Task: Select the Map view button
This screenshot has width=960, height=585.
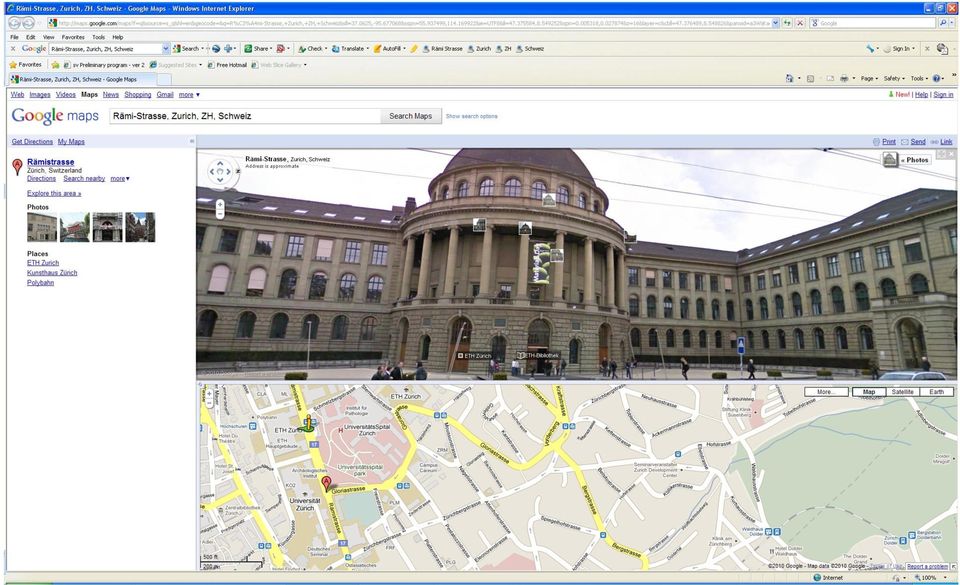Action: [869, 392]
